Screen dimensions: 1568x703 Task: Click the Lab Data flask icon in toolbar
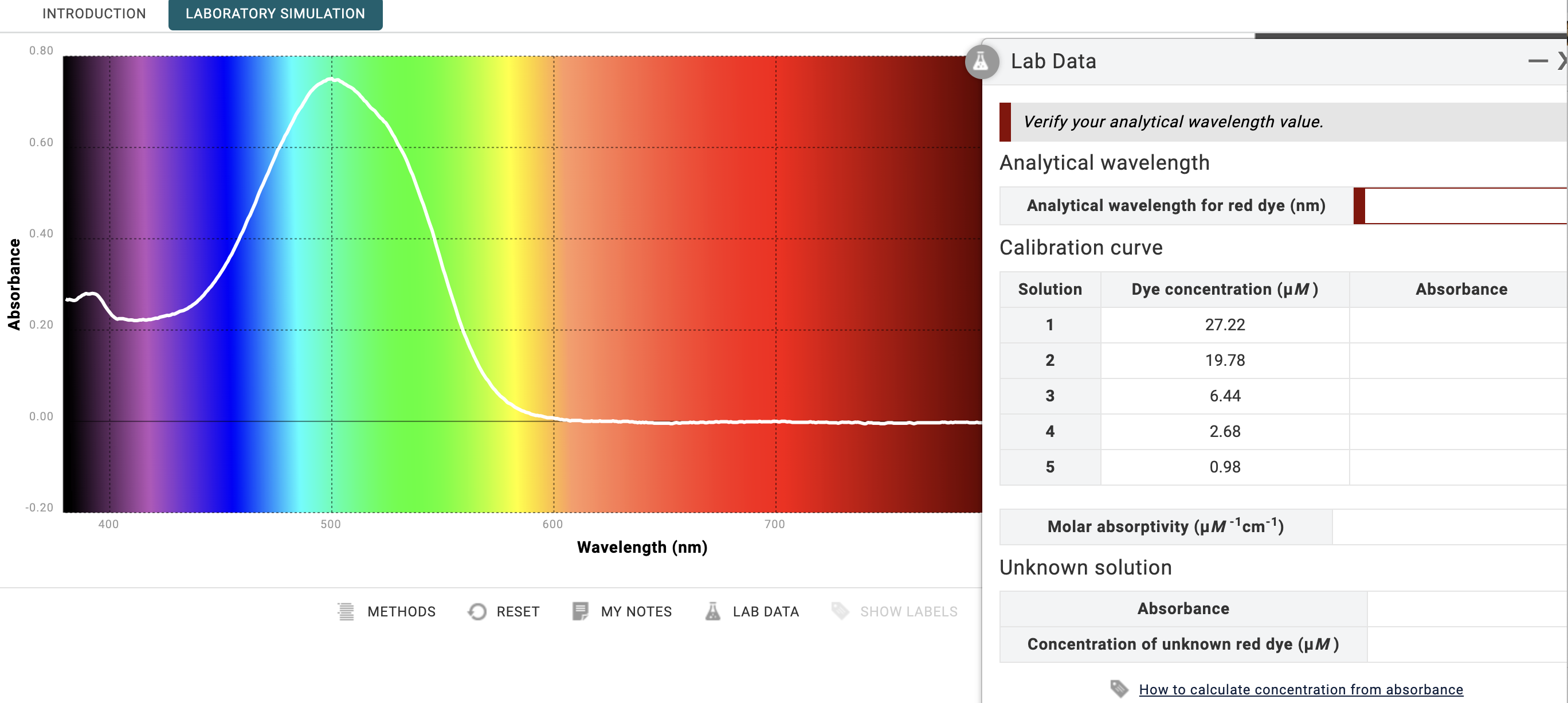[x=713, y=612]
